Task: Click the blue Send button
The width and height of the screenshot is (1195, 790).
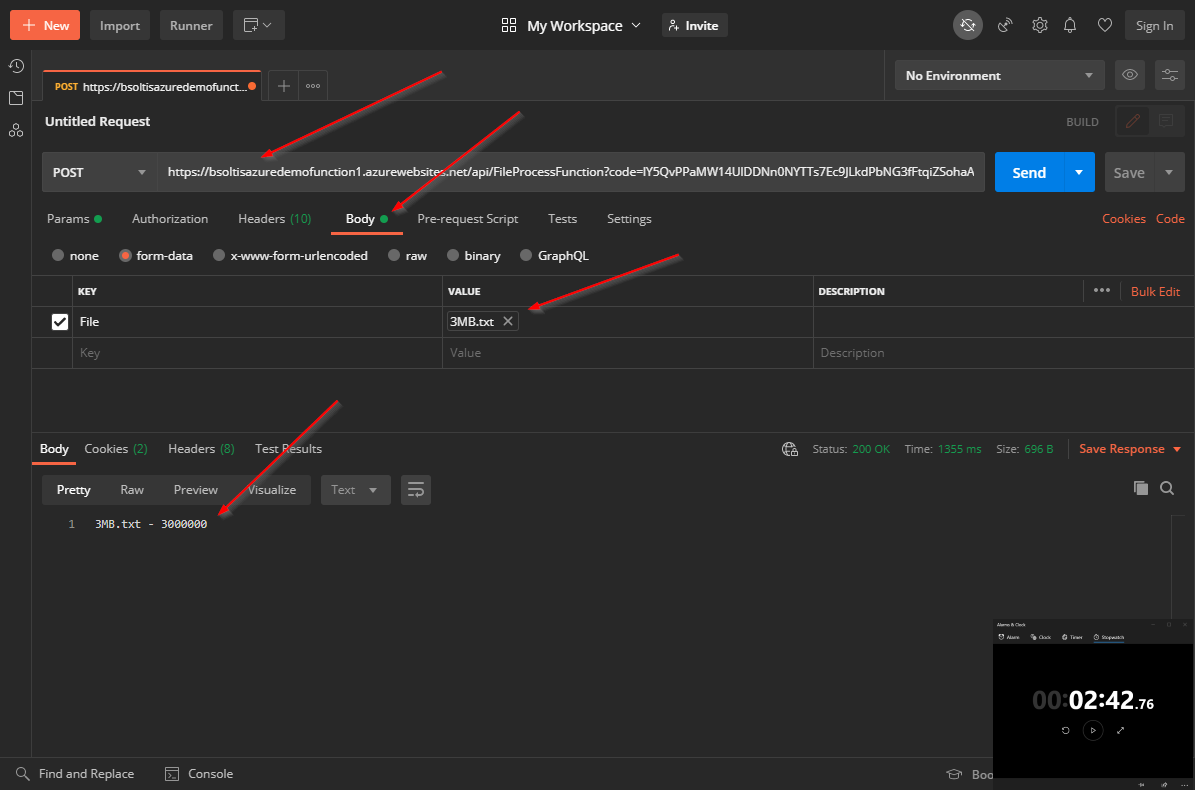Action: 1029,172
